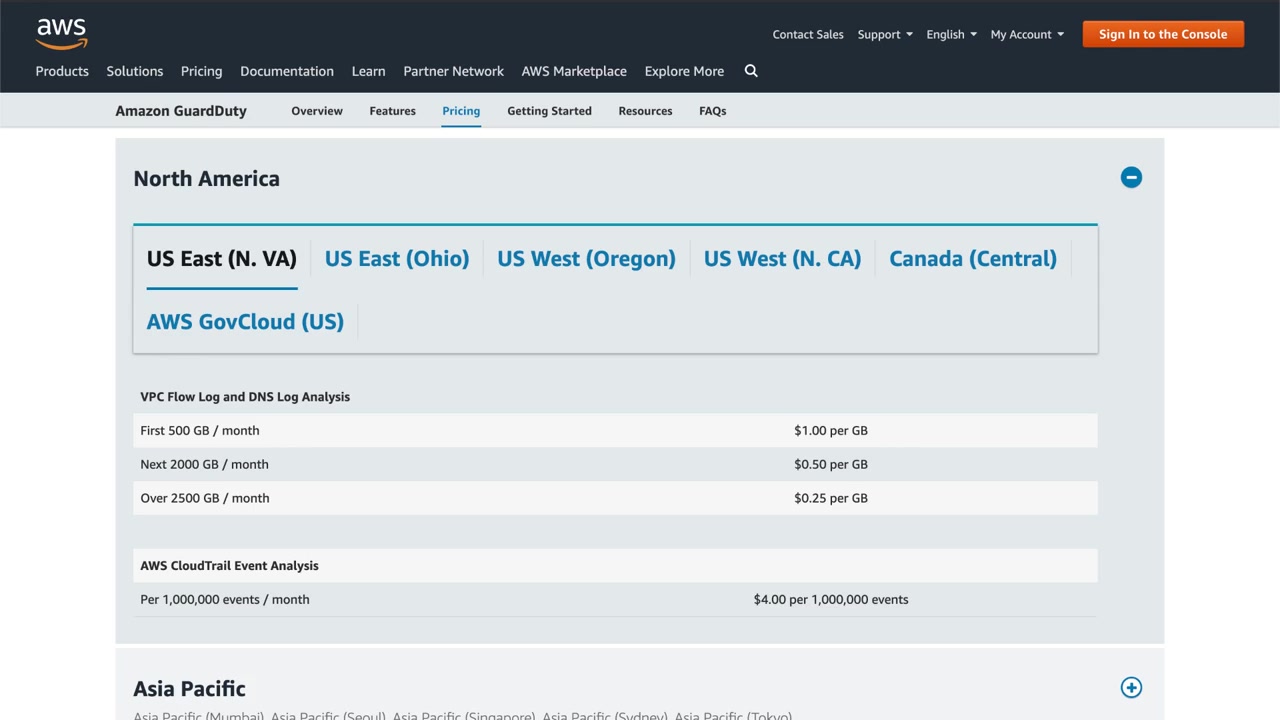Click the Asia Pacific heading
This screenshot has width=1280, height=720.
(x=189, y=689)
